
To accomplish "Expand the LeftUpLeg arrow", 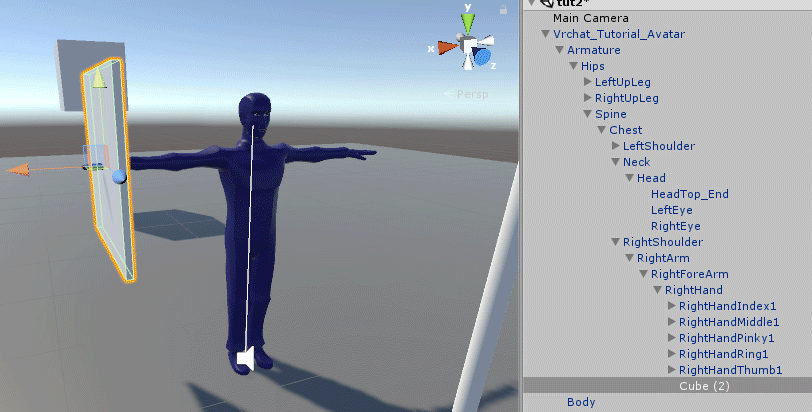I will pyautogui.click(x=588, y=82).
